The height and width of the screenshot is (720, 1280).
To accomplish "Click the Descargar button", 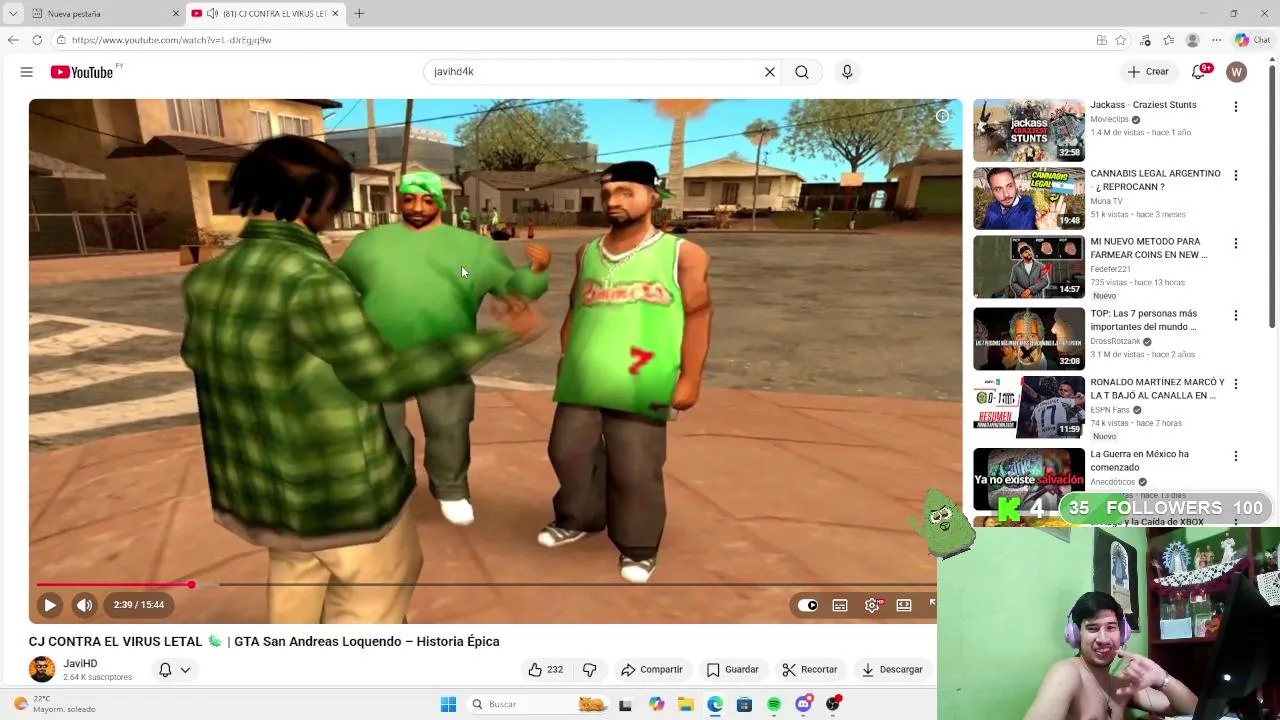I will click(892, 670).
